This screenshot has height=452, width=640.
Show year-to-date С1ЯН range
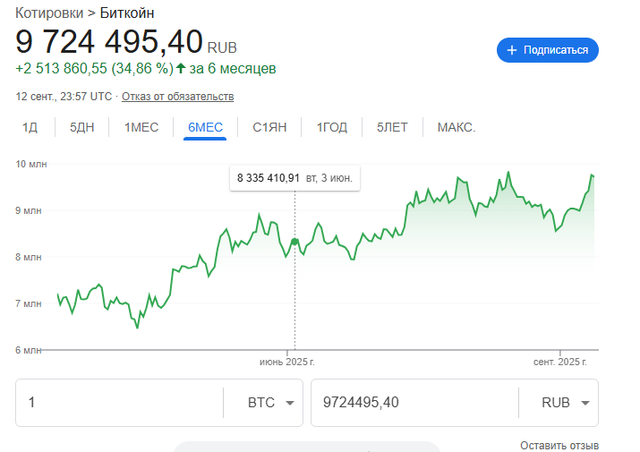point(269,127)
